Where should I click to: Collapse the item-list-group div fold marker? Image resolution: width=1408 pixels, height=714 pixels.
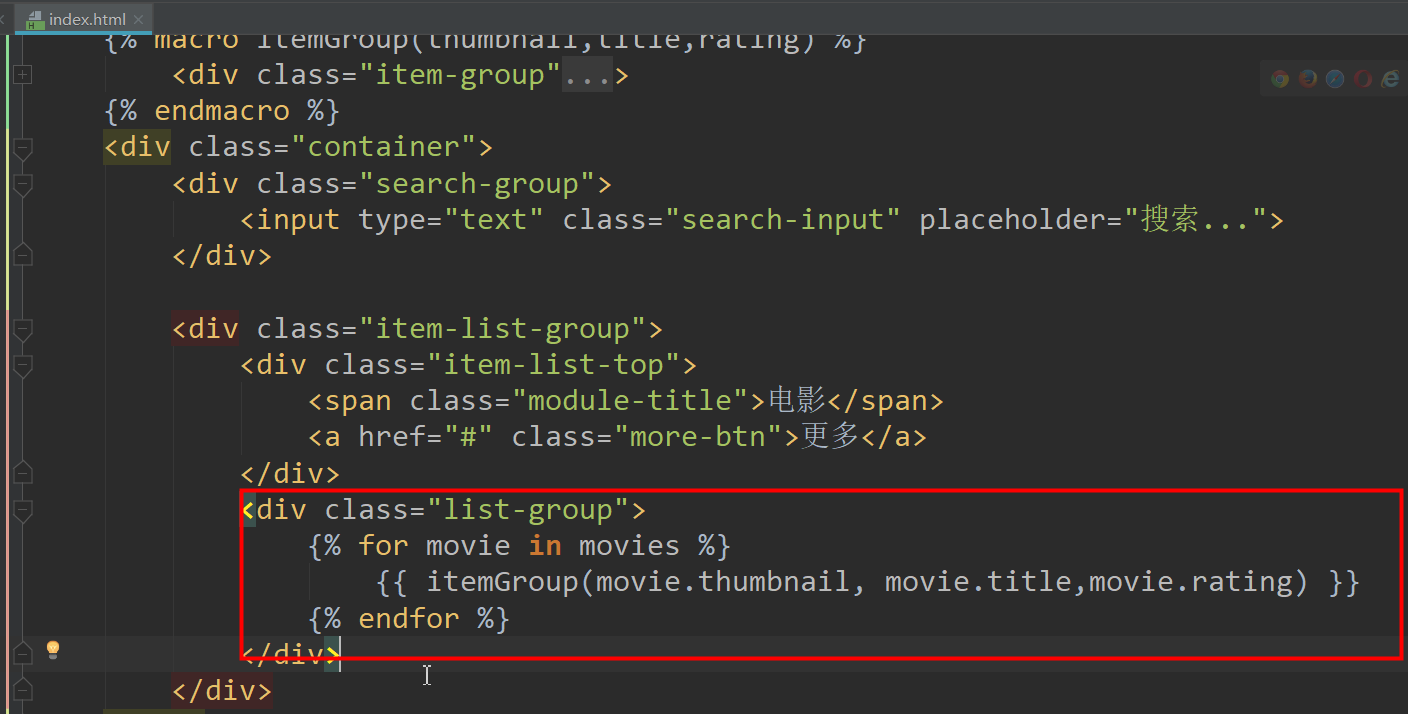point(22,329)
